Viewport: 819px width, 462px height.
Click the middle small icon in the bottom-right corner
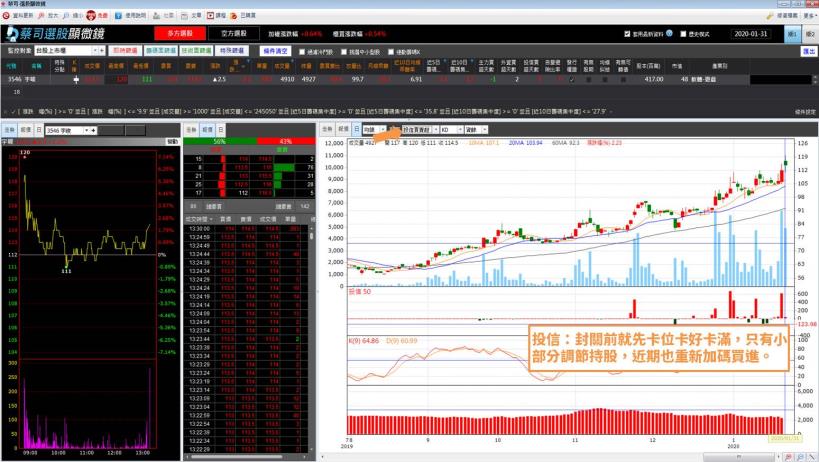[x=800, y=457]
